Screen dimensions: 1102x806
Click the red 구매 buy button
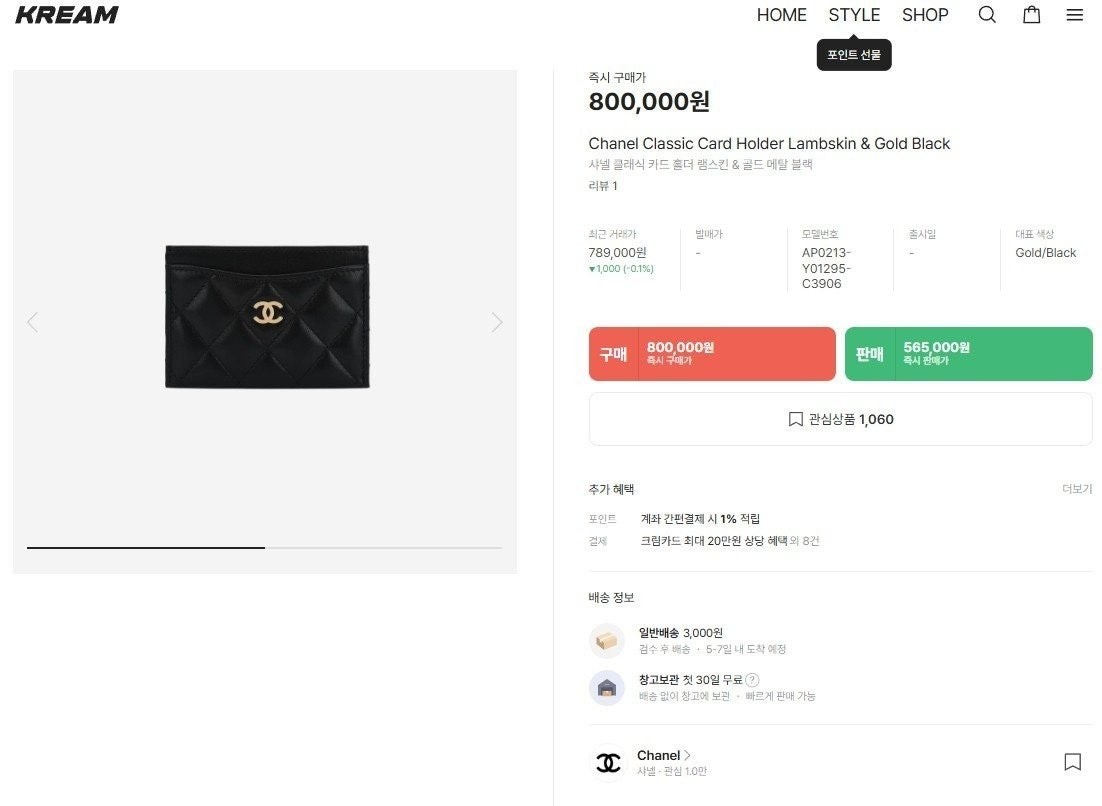(x=712, y=354)
